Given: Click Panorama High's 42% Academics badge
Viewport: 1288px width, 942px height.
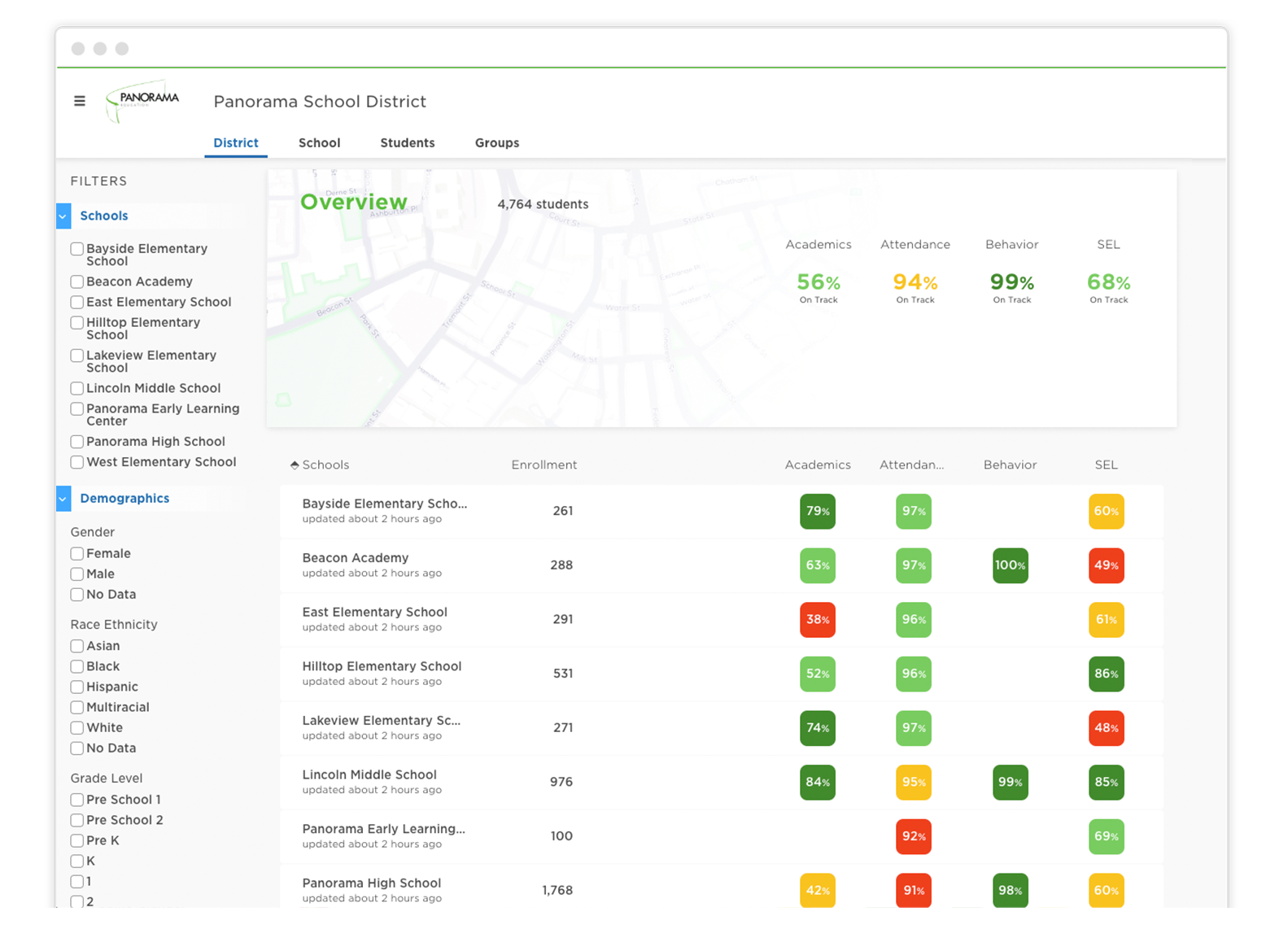Looking at the screenshot, I should click(818, 891).
